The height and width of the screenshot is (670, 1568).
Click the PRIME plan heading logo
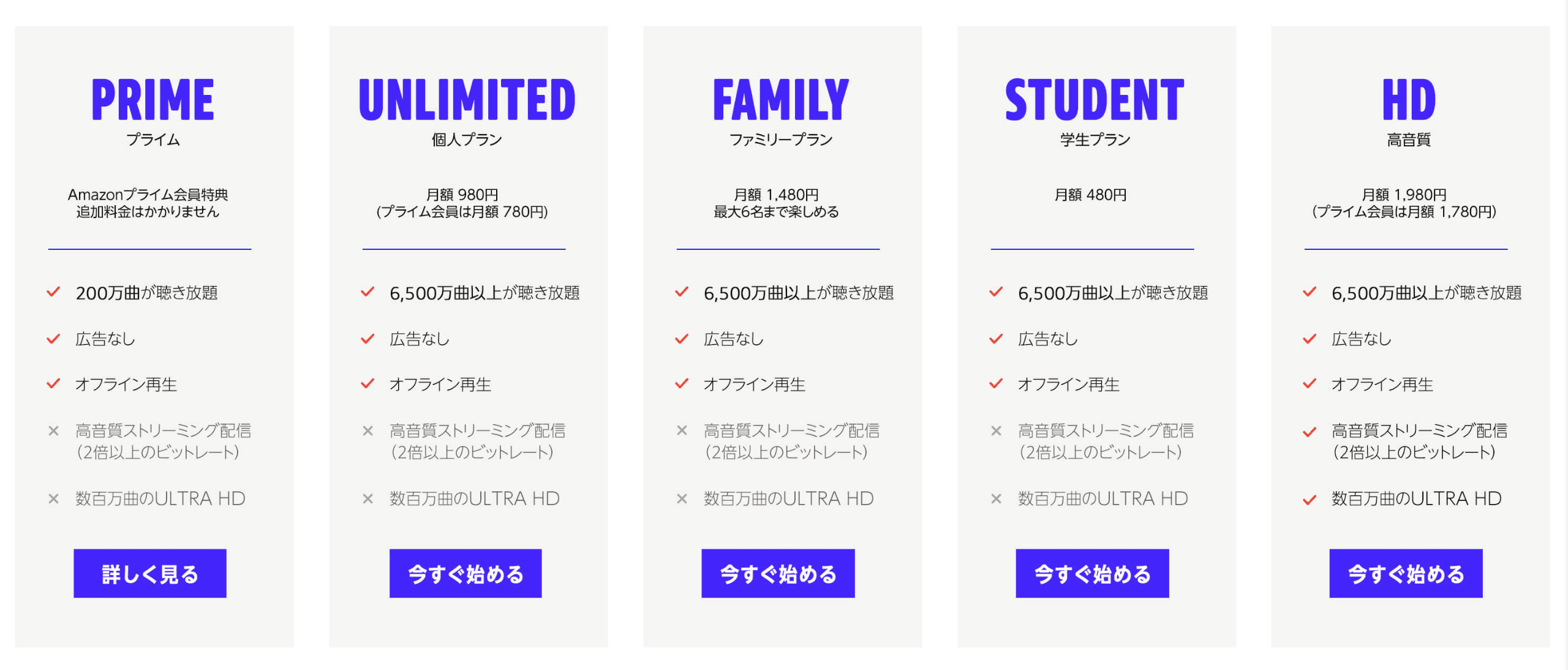153,100
